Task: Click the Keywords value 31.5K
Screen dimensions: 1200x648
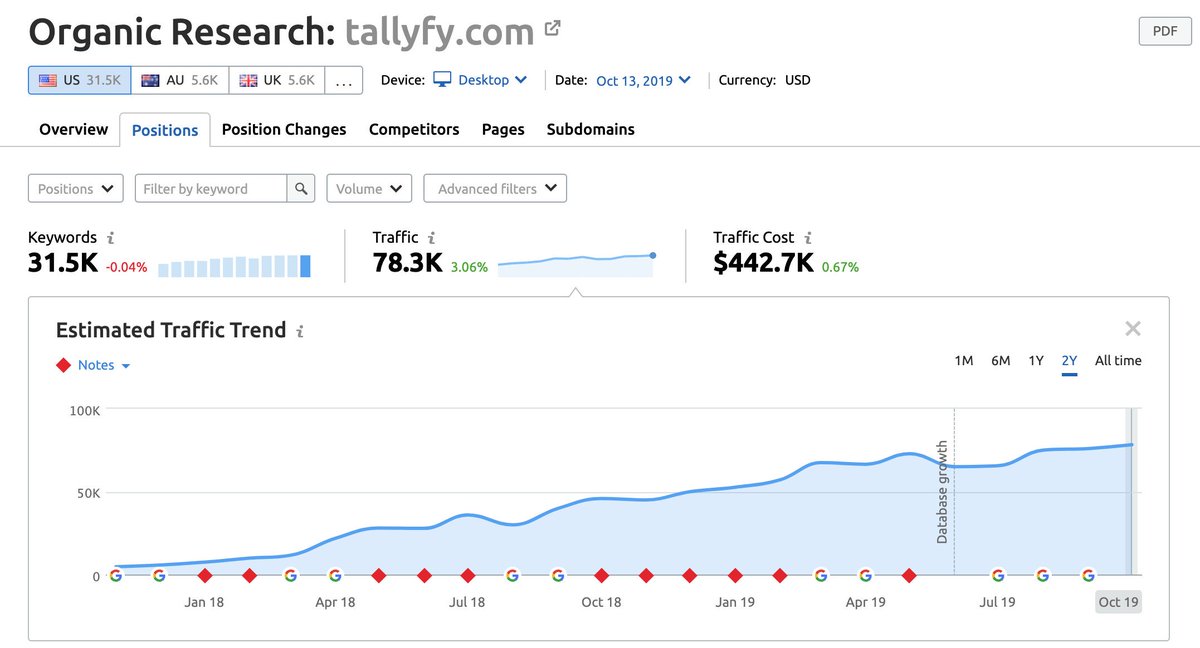Action: (x=63, y=264)
